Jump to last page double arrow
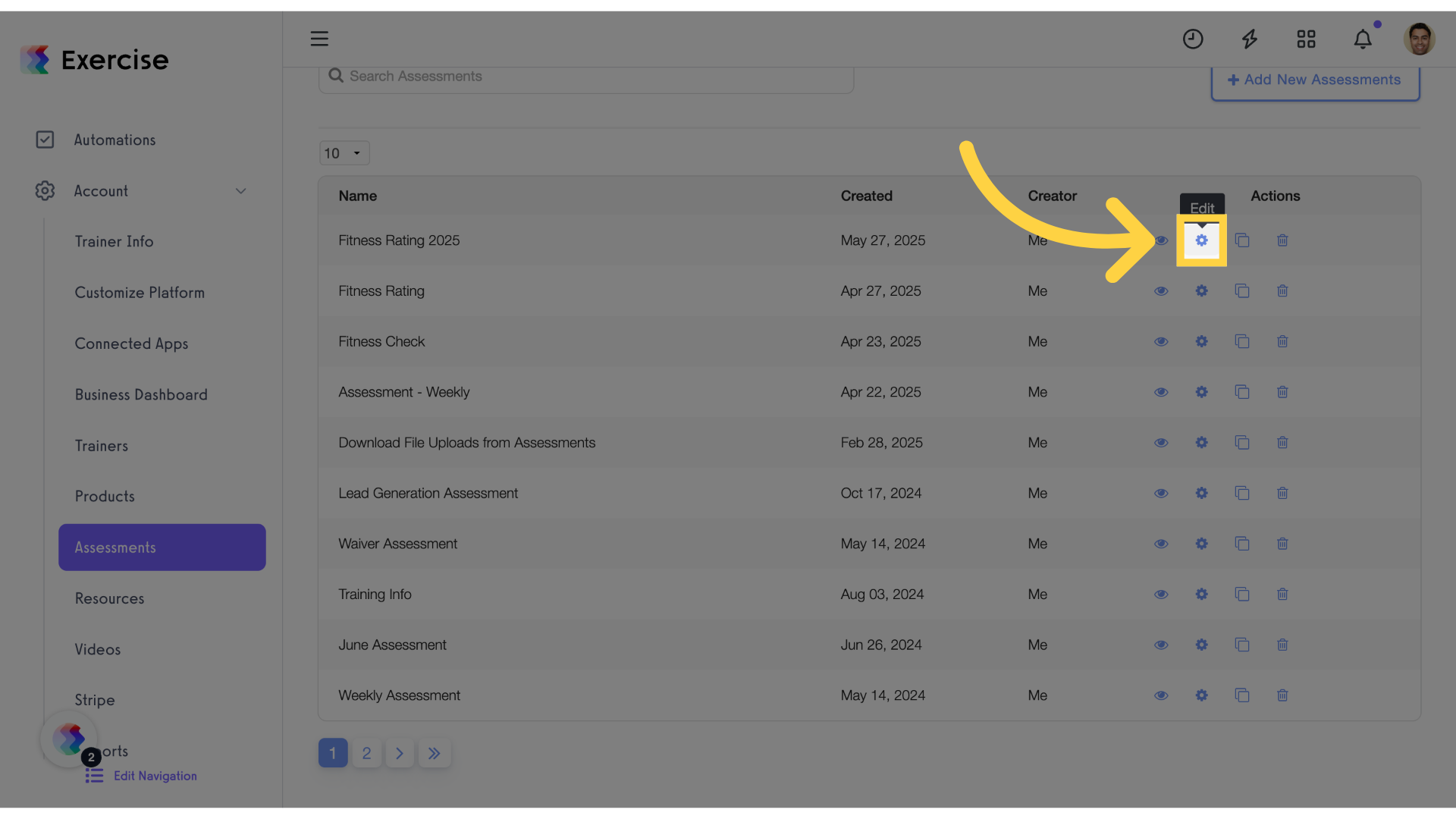Viewport: 1456px width, 819px height. tap(435, 753)
